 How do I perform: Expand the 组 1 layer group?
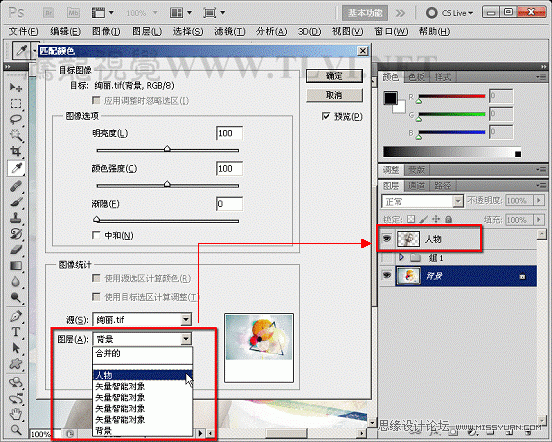pyautogui.click(x=401, y=258)
